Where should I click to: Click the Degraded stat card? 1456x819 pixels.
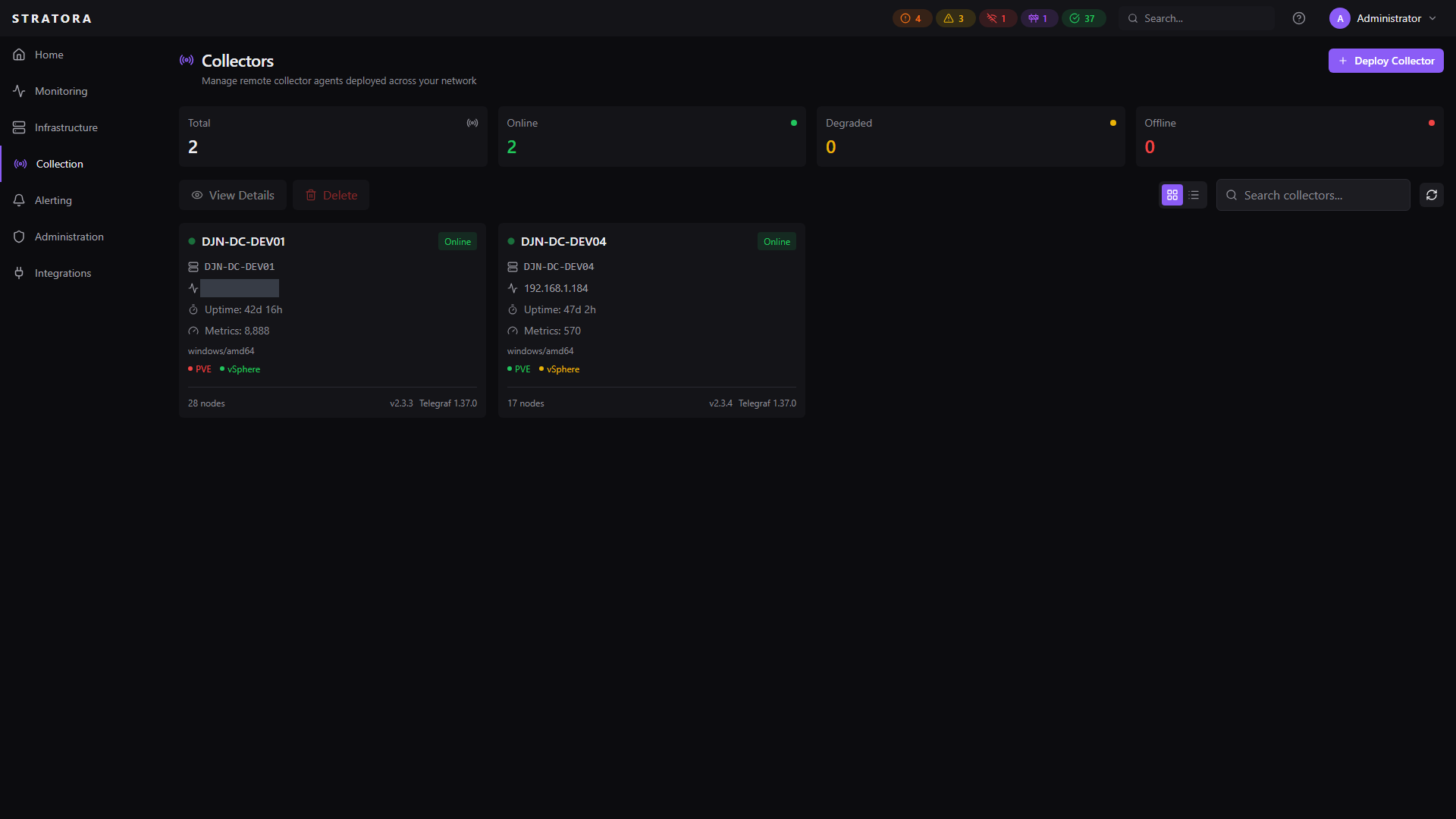[971, 136]
